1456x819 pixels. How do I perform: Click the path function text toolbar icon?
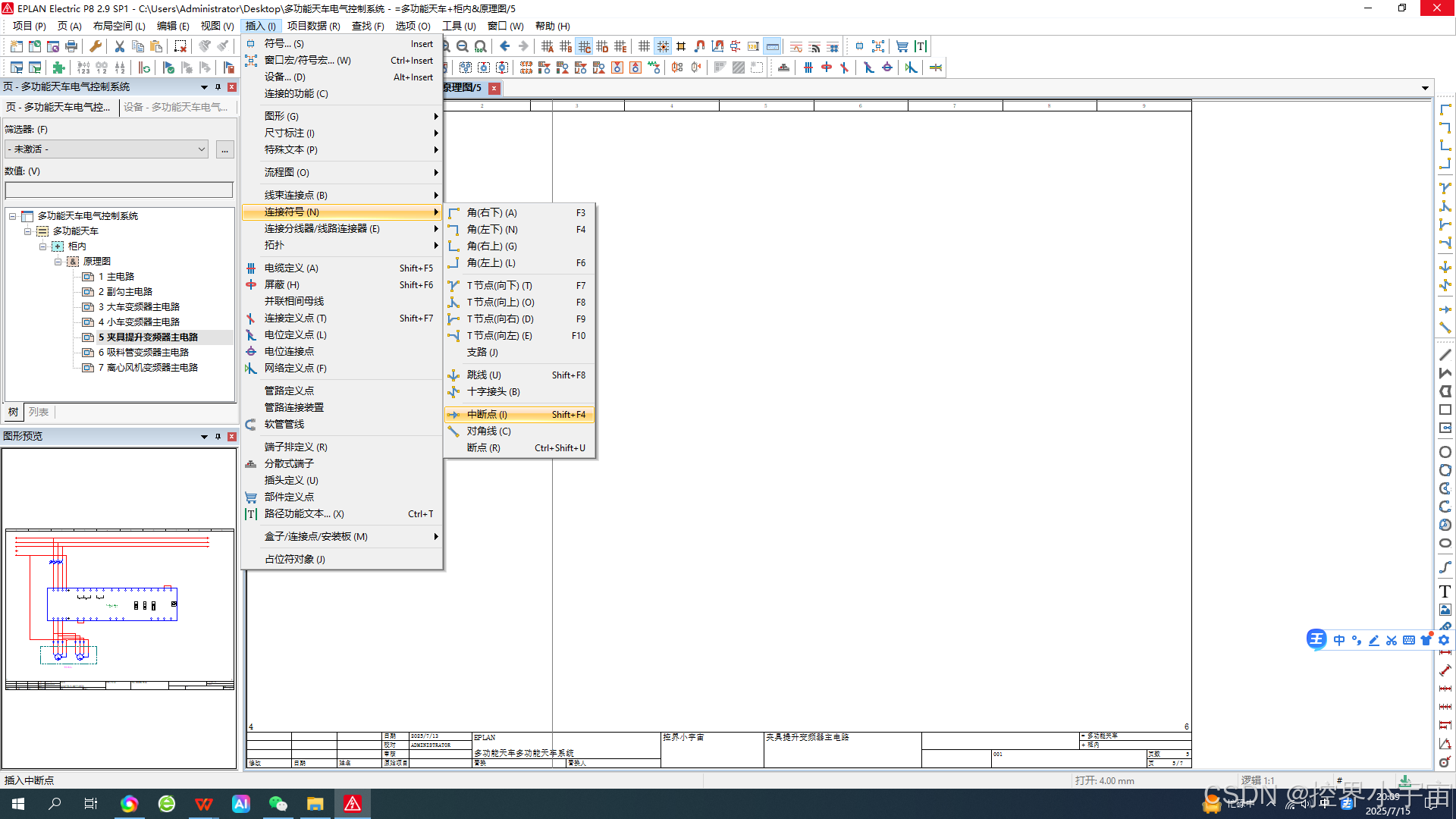pyautogui.click(x=921, y=46)
